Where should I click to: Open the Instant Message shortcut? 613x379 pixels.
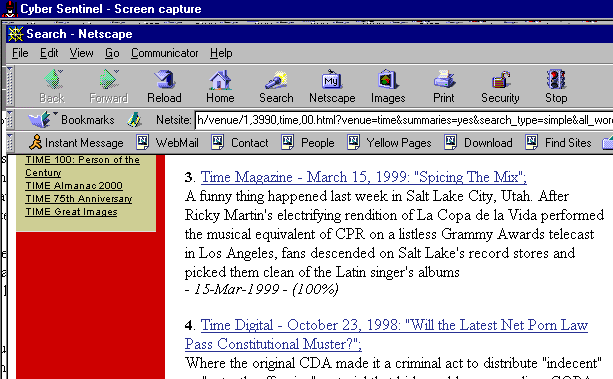click(76, 143)
